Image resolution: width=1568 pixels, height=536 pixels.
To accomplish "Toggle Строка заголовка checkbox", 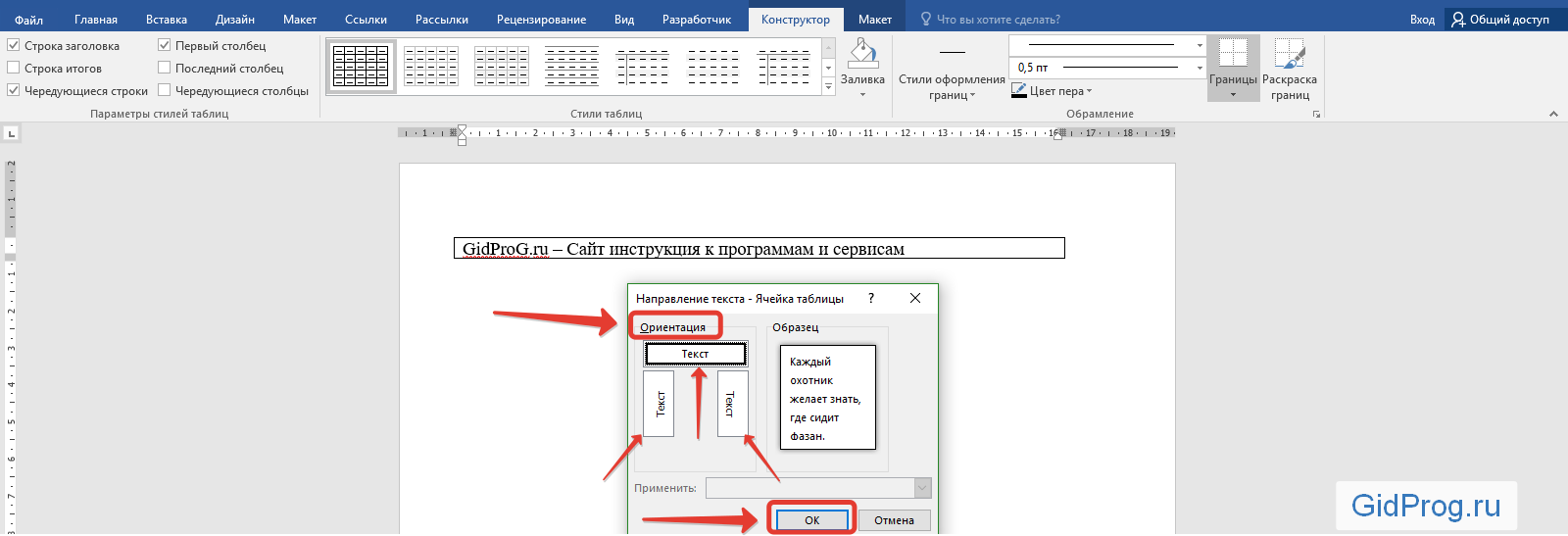I will point(14,45).
